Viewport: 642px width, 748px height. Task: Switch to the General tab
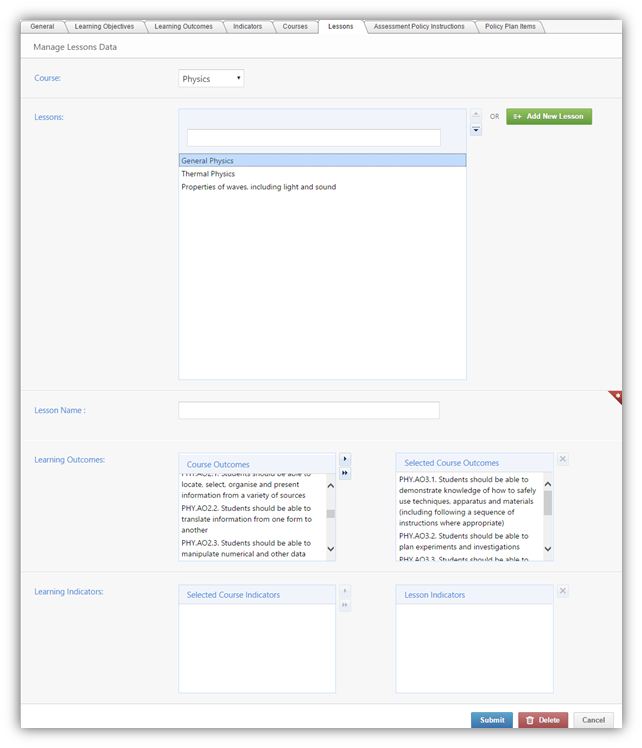pos(42,27)
